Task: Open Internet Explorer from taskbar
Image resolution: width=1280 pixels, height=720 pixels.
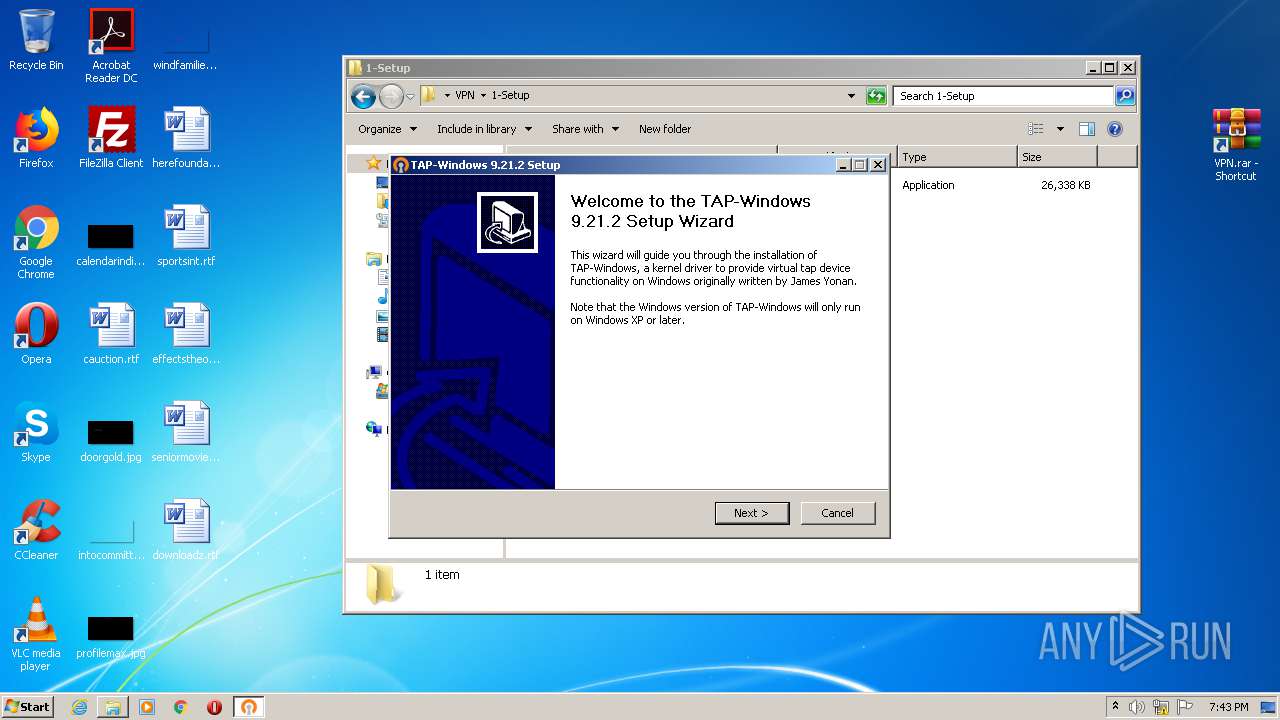Action: click(x=79, y=707)
